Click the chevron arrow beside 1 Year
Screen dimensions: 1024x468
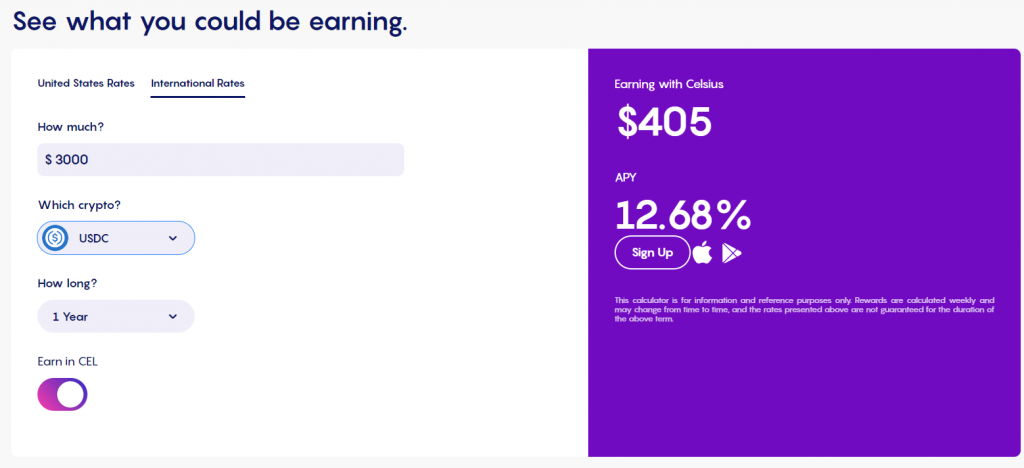[x=172, y=317]
